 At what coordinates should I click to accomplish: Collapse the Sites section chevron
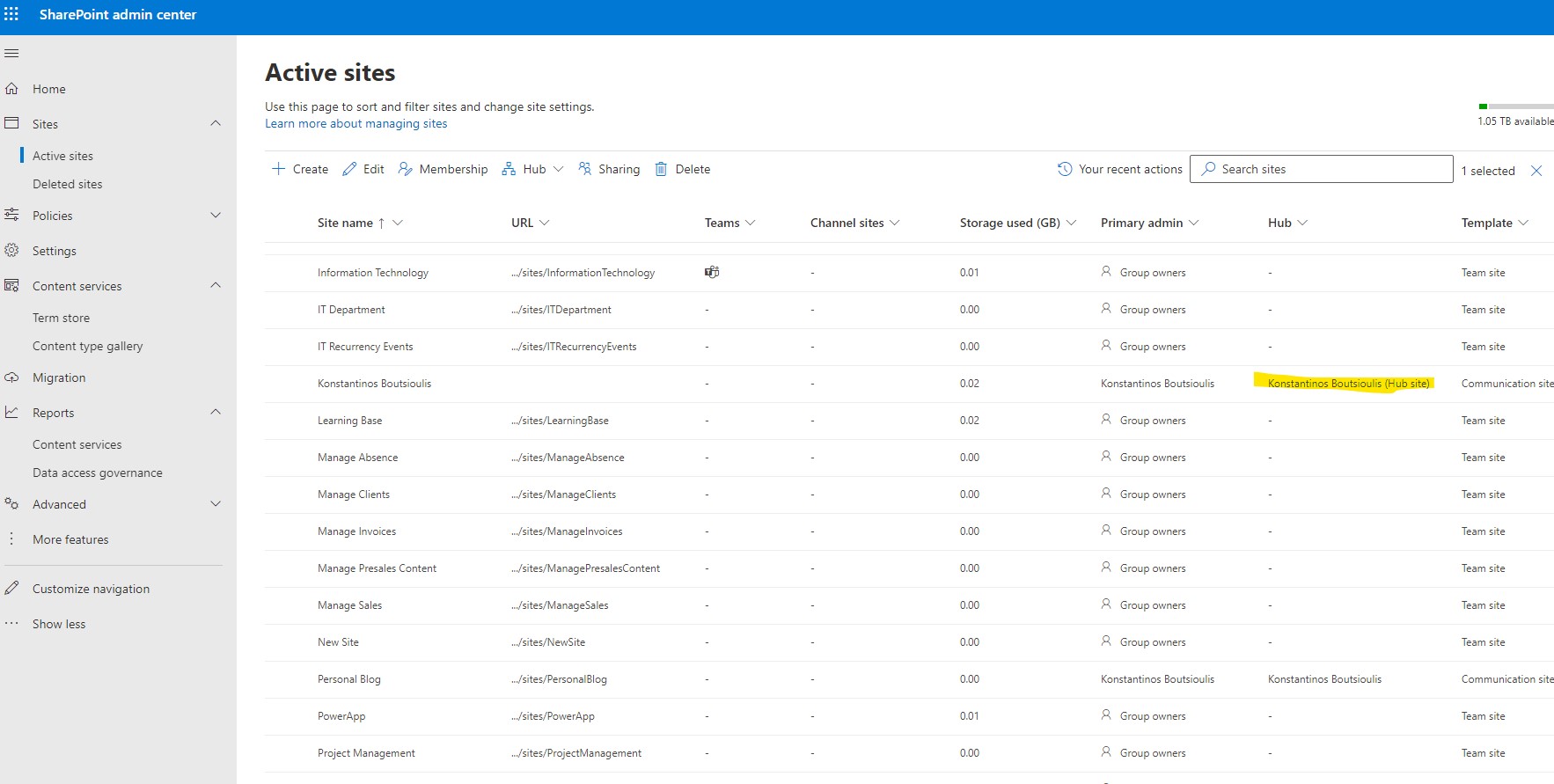tap(216, 123)
